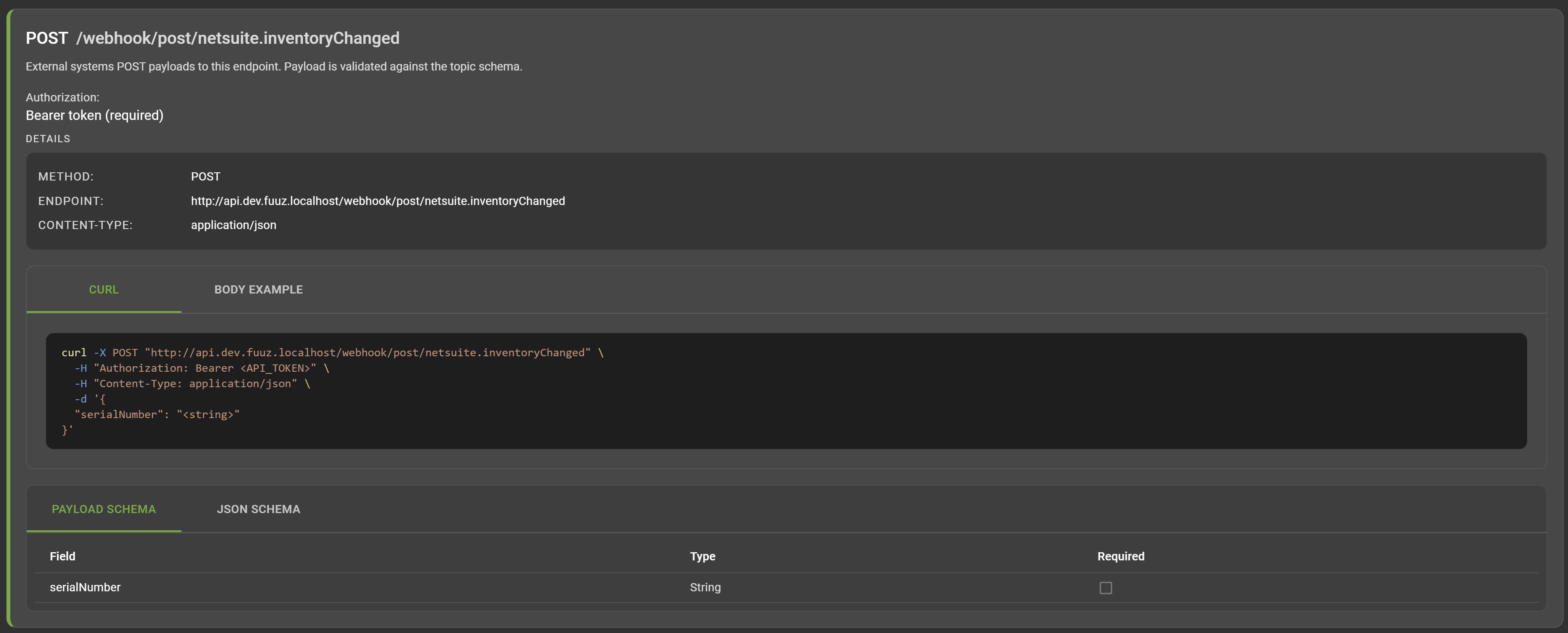
Task: Click the Bearer token (required) text
Action: click(x=94, y=116)
